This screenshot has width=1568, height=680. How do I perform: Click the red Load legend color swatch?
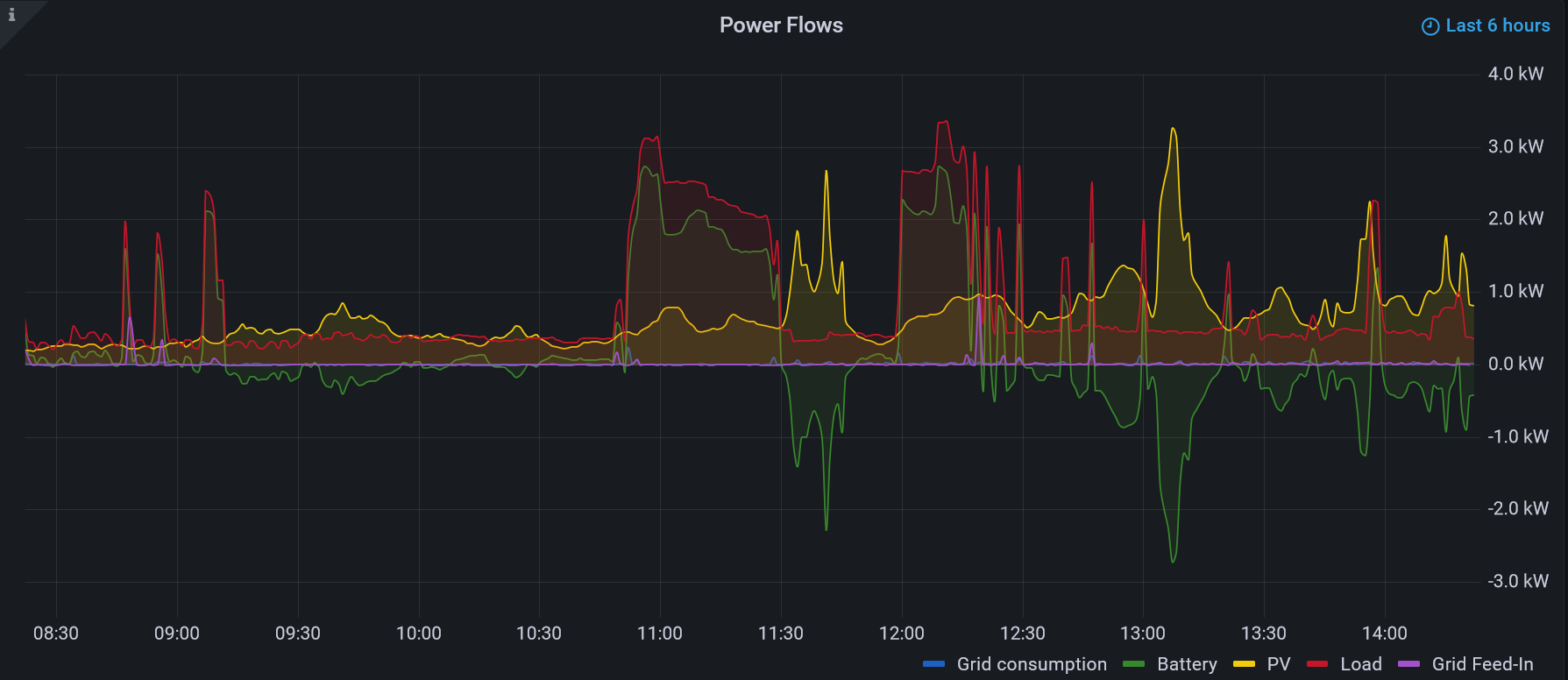(1317, 664)
